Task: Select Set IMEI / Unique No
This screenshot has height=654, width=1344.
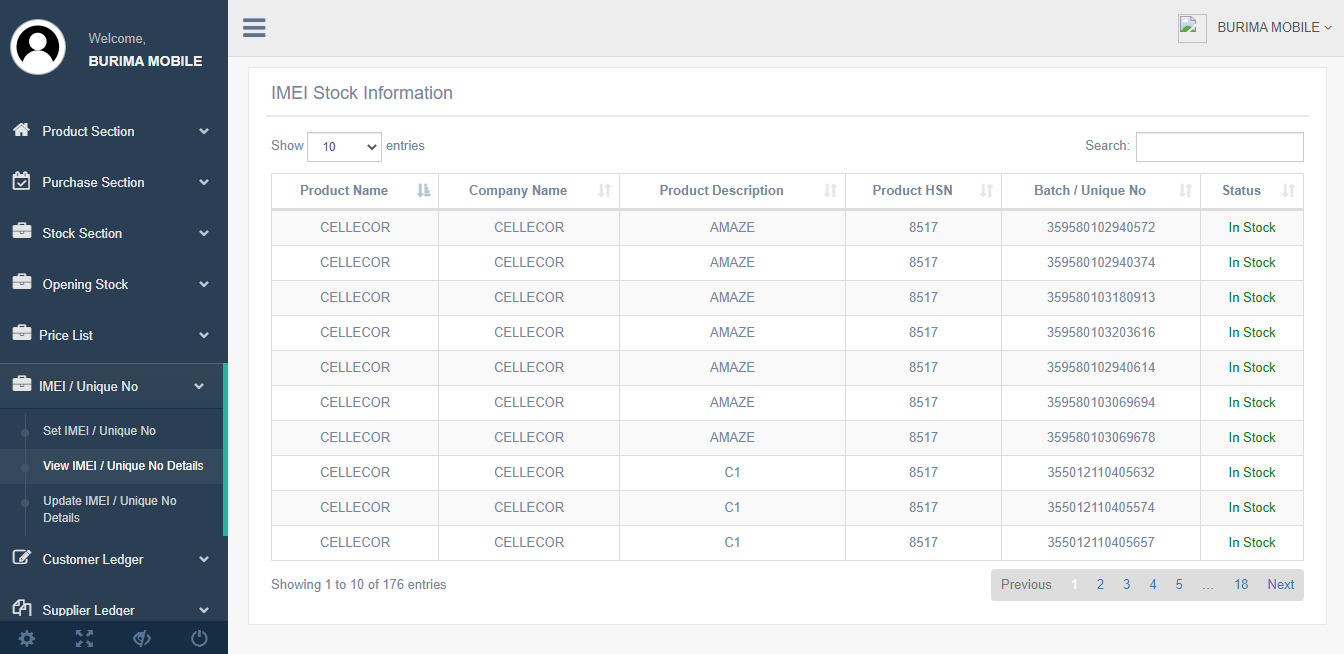Action: (x=99, y=431)
